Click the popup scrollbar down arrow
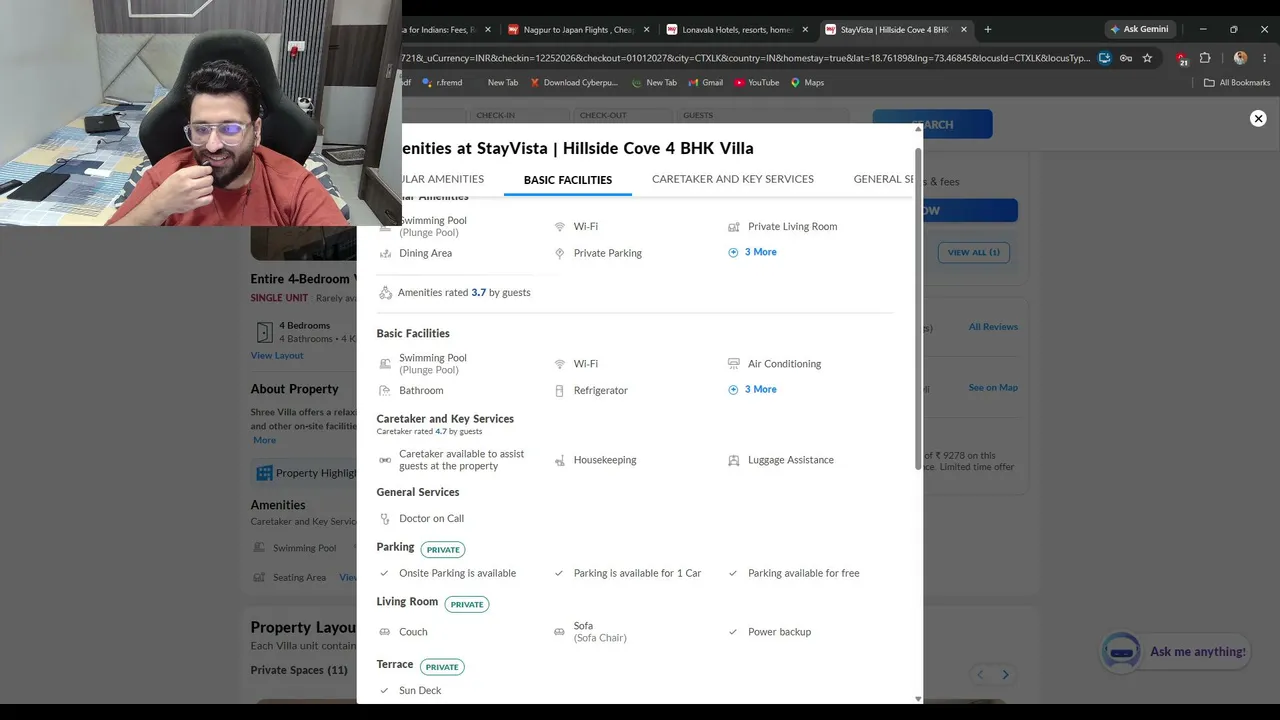Viewport: 1280px width, 720px height. point(918,698)
